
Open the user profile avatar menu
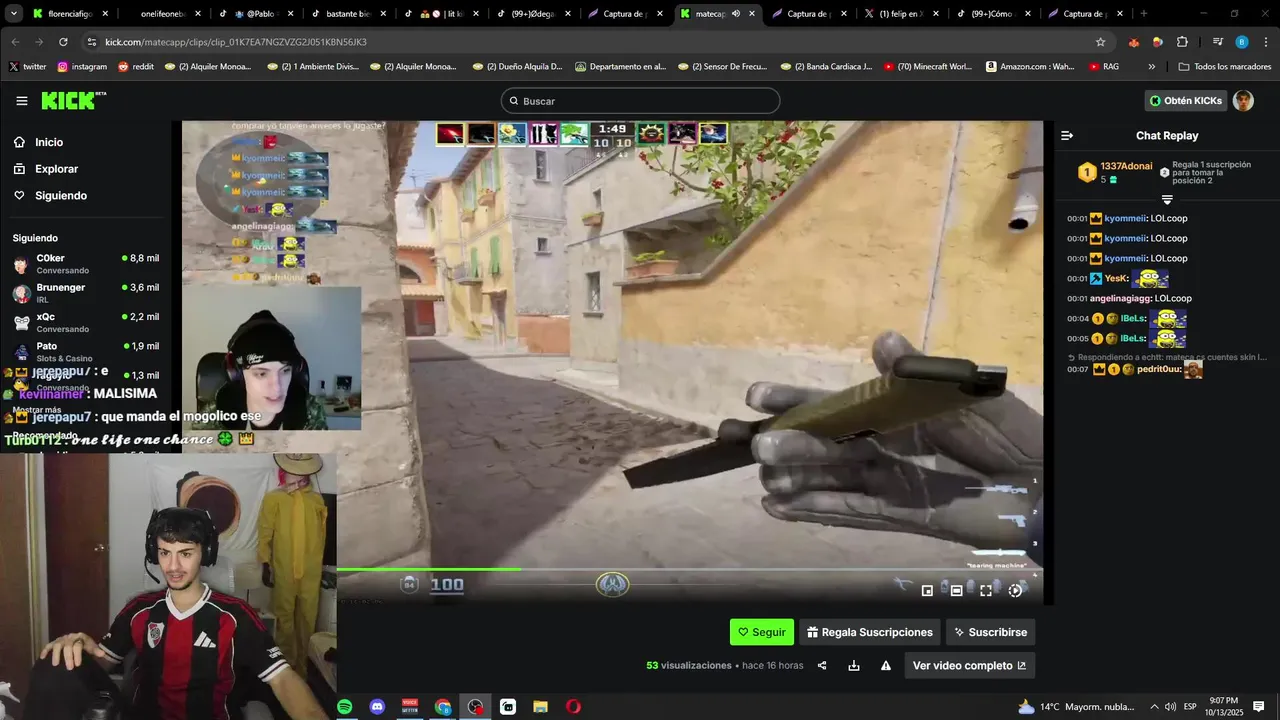pos(1243,101)
